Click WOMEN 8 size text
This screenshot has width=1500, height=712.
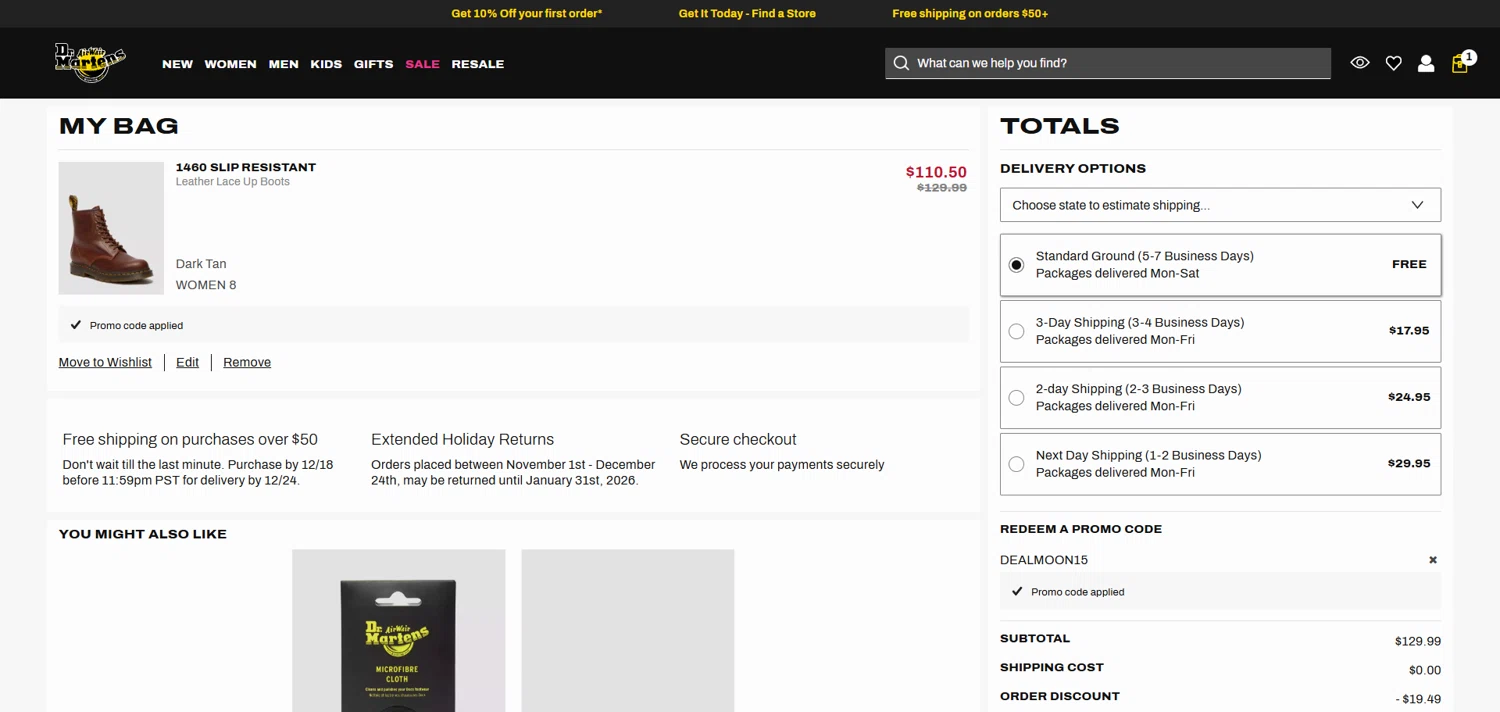pyautogui.click(x=206, y=285)
